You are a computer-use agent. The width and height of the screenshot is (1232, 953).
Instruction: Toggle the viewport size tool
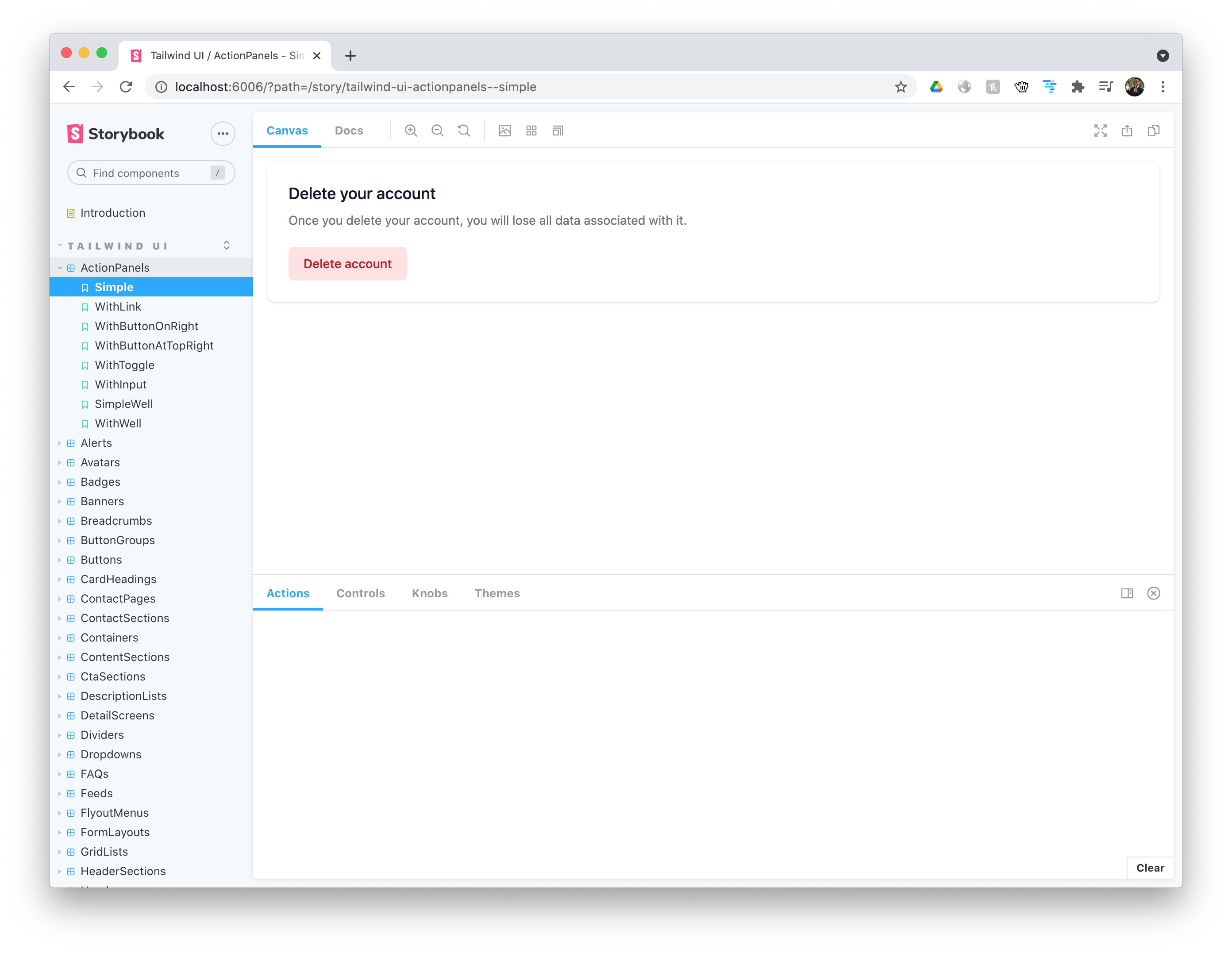click(557, 131)
